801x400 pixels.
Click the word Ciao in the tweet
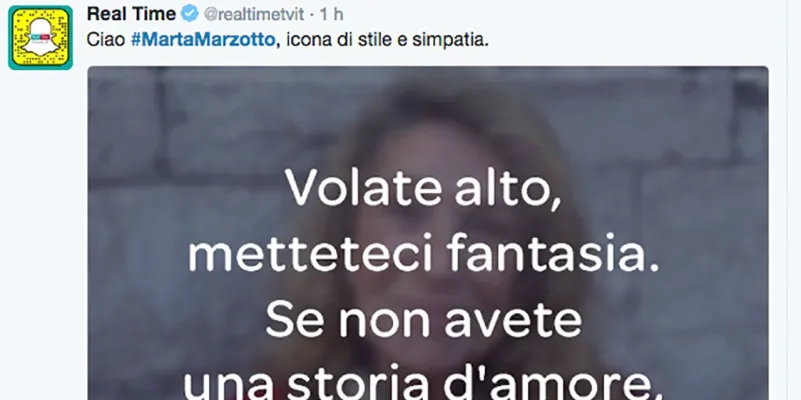click(106, 40)
